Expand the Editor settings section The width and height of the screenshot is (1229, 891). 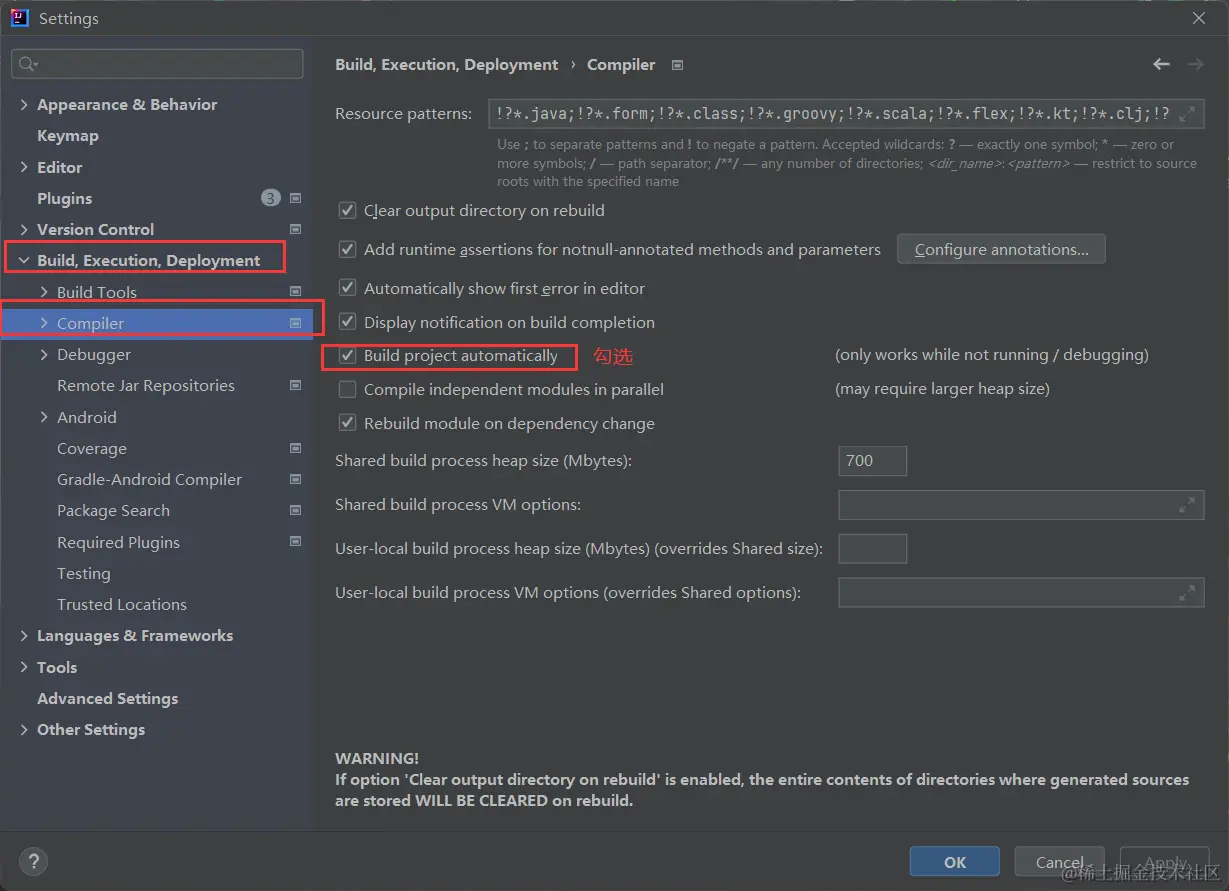(24, 167)
